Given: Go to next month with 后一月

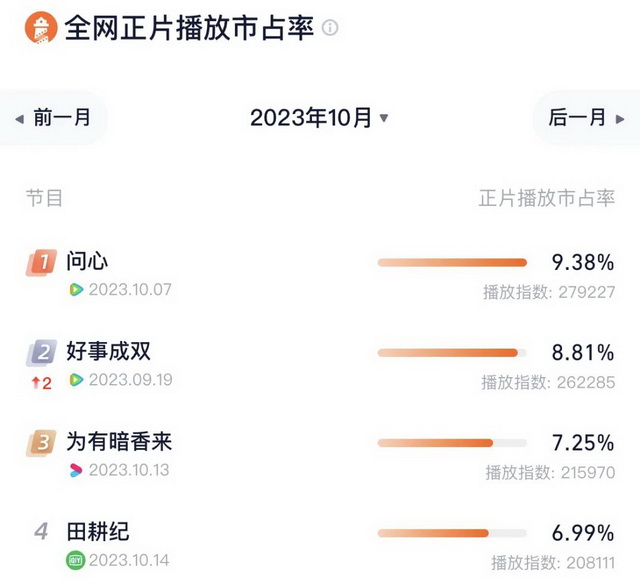Looking at the screenshot, I should pos(586,118).
